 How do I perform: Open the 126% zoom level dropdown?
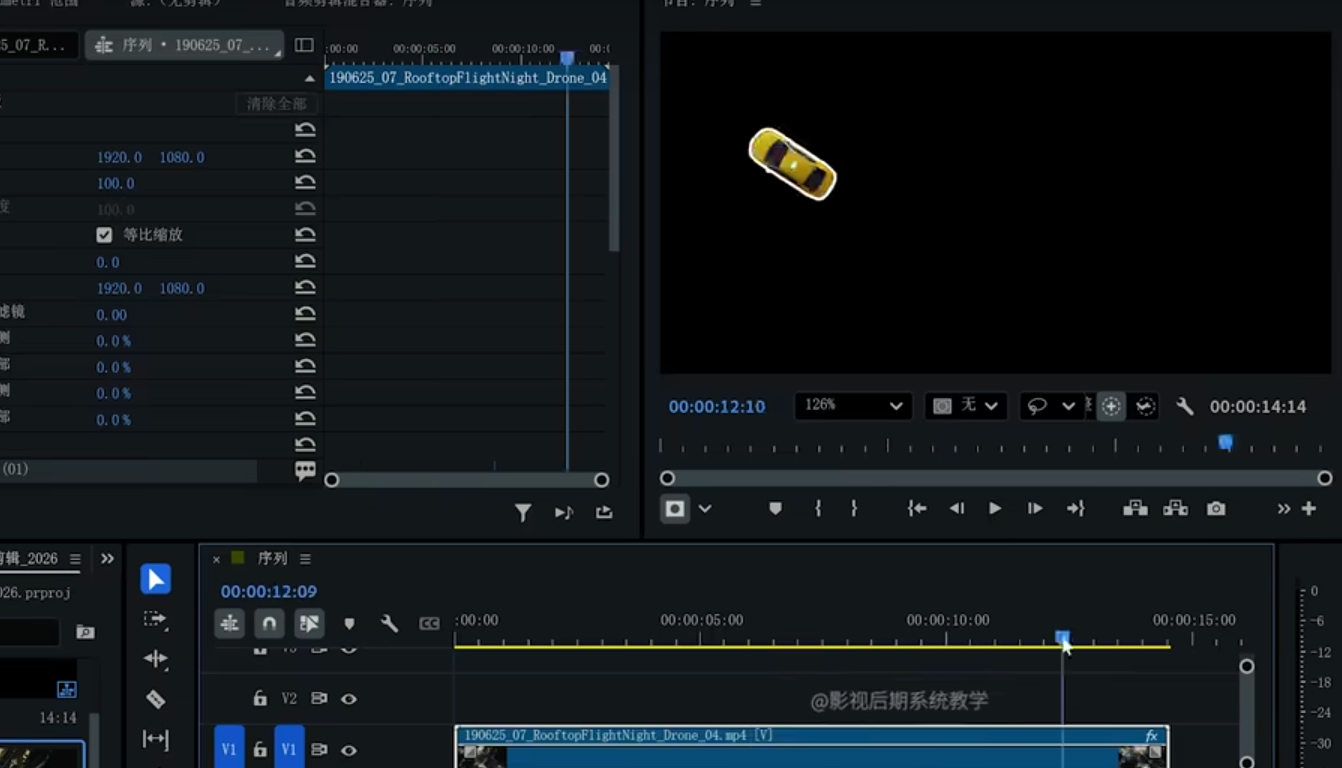coord(853,406)
